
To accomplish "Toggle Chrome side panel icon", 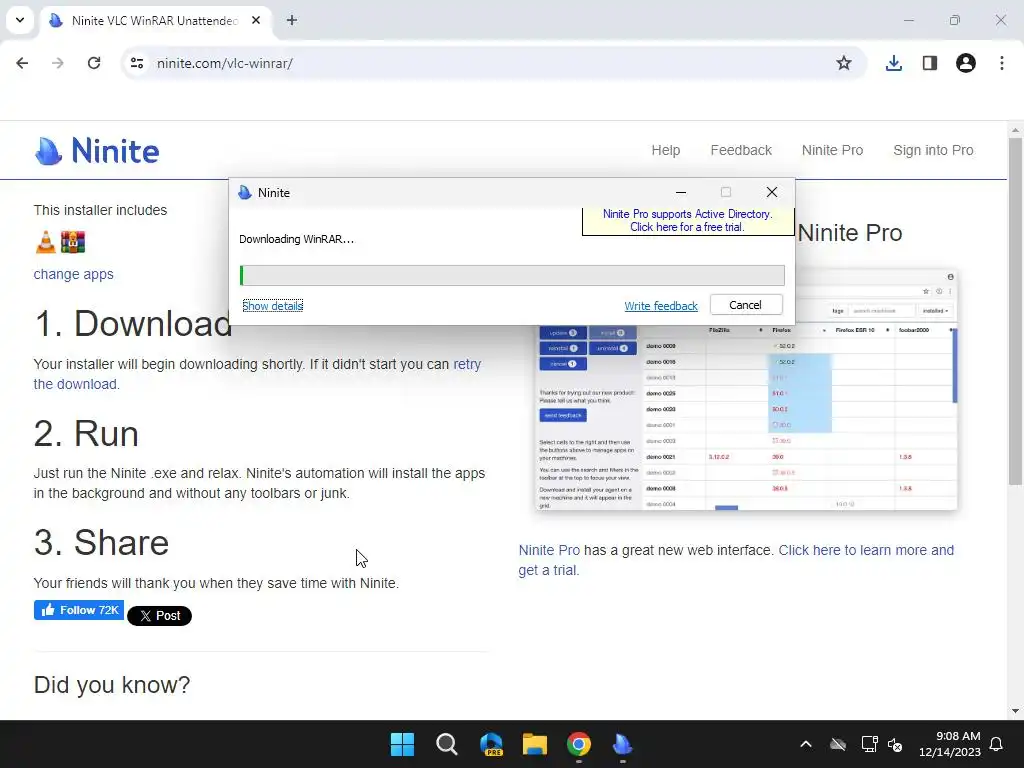I will [x=929, y=63].
